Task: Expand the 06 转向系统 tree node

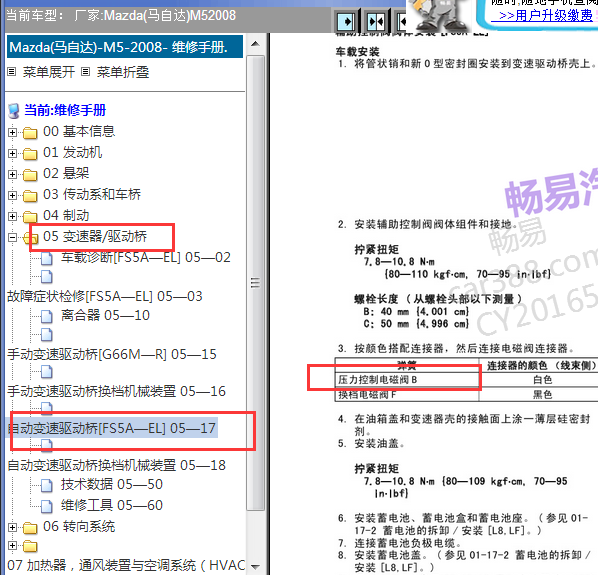Action: pos(13,527)
